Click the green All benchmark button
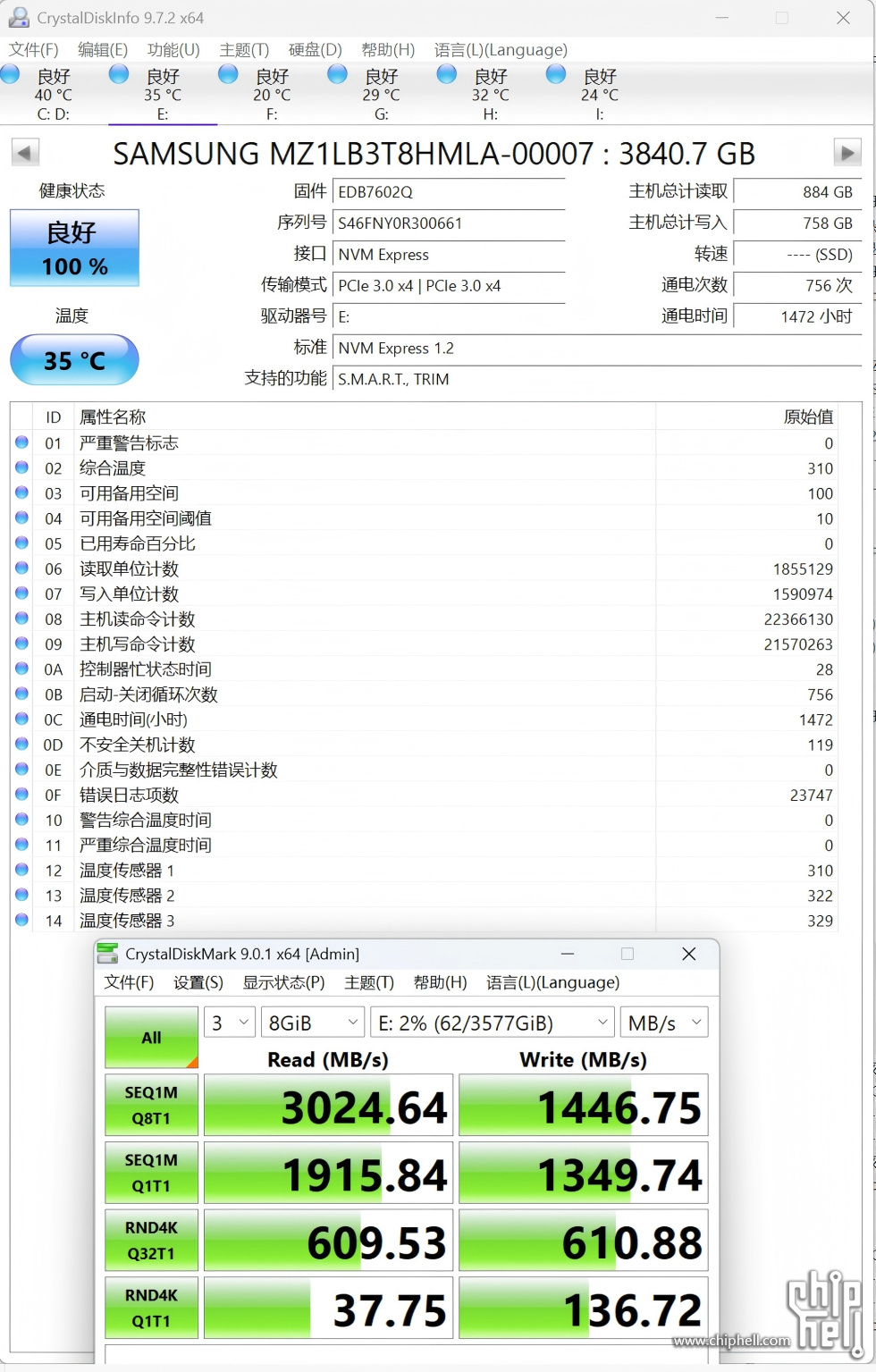 click(x=151, y=1037)
